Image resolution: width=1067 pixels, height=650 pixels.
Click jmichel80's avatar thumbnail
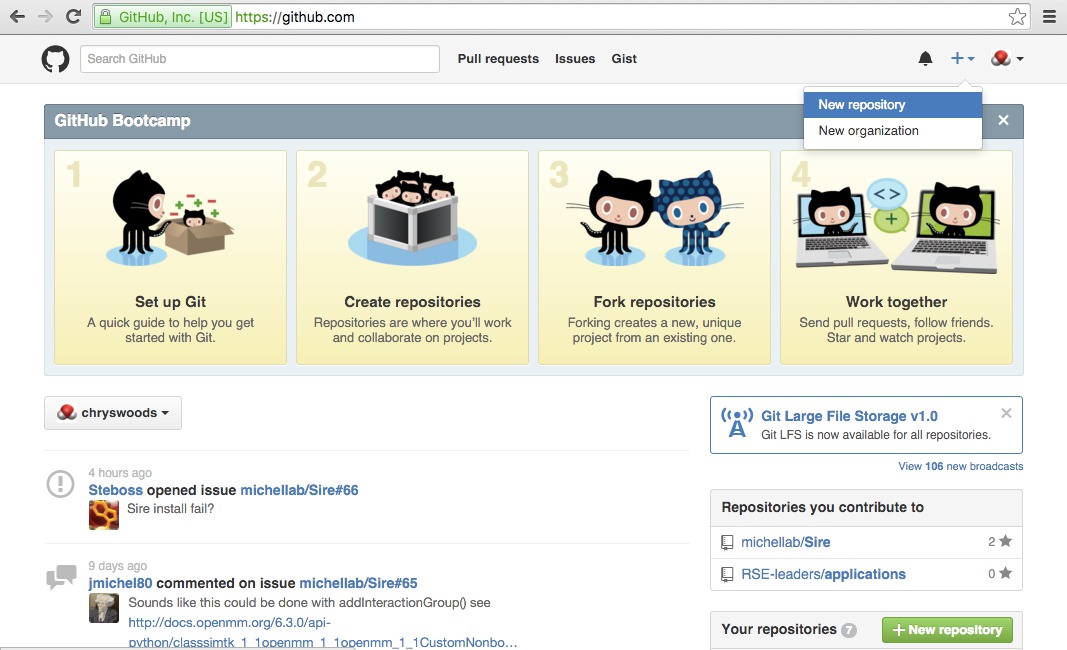(x=103, y=608)
